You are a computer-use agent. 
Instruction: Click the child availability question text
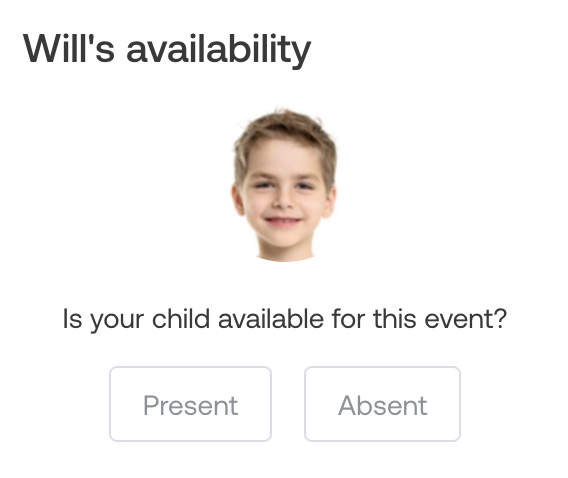(284, 319)
